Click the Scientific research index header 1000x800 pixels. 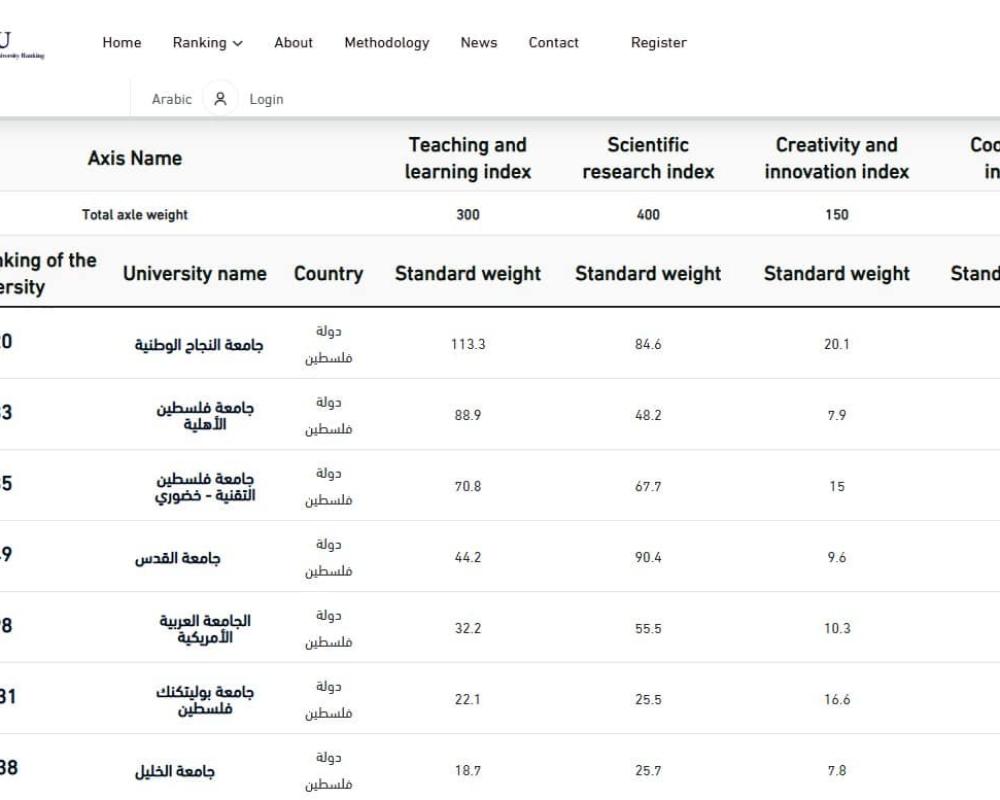tap(648, 158)
